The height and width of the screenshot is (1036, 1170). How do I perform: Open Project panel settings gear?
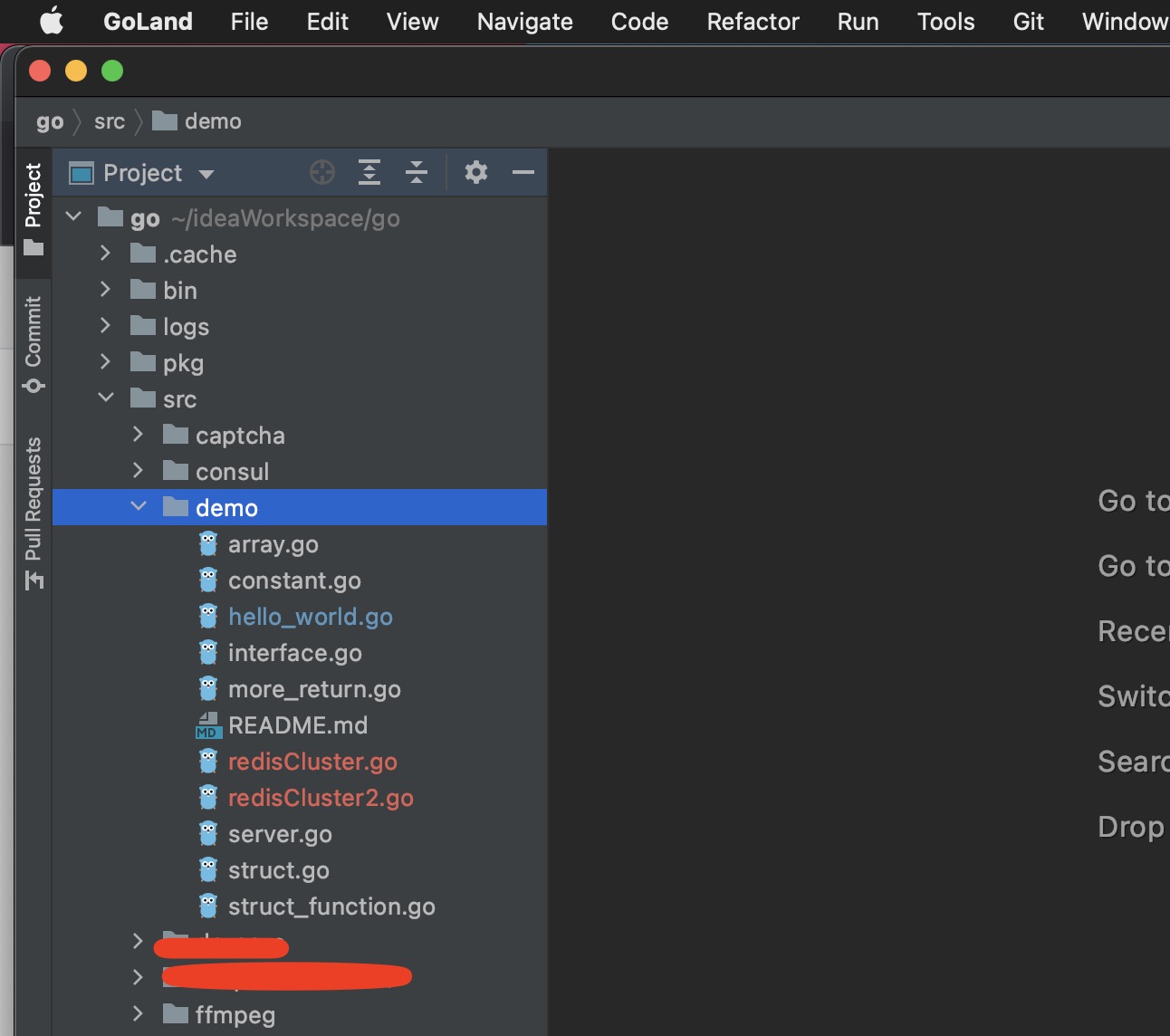click(476, 172)
